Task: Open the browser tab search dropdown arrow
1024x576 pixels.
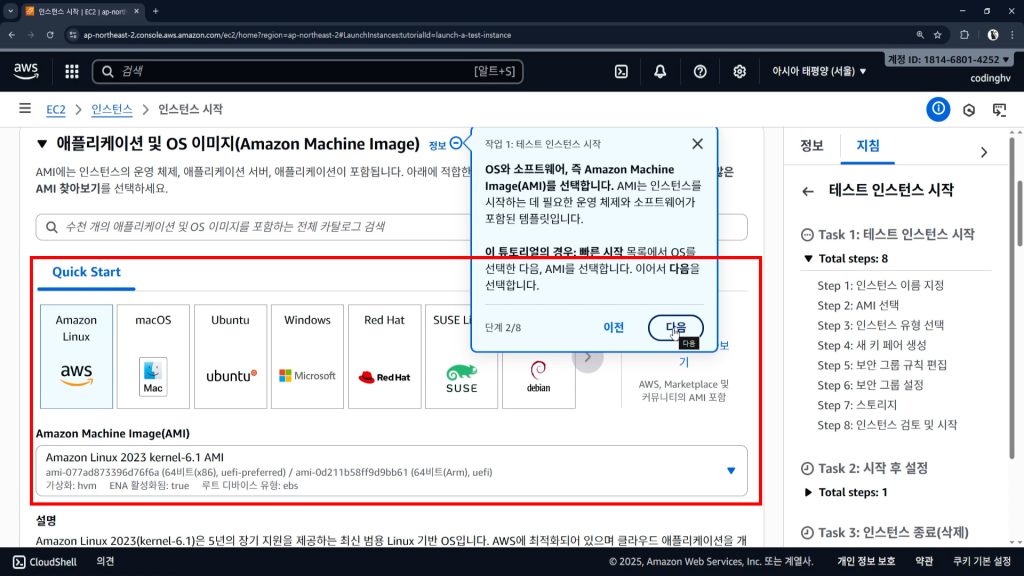Action: tap(10, 11)
